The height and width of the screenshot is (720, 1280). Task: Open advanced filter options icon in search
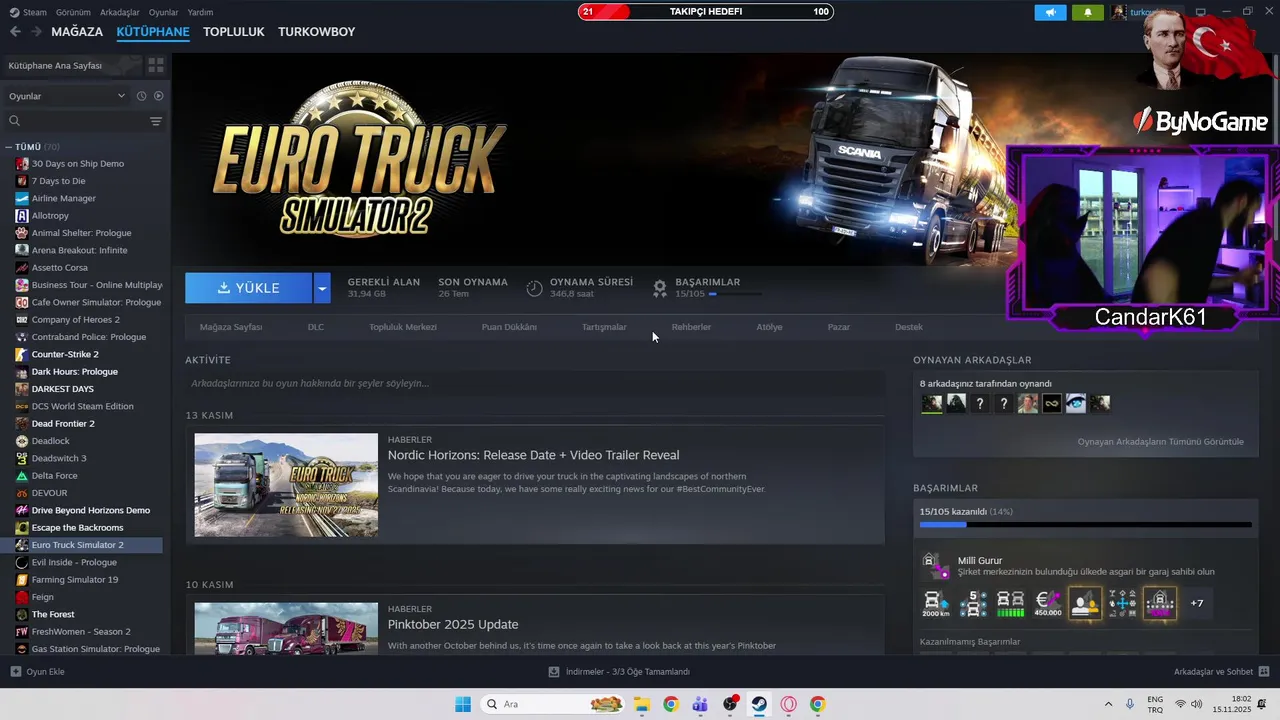click(x=156, y=121)
